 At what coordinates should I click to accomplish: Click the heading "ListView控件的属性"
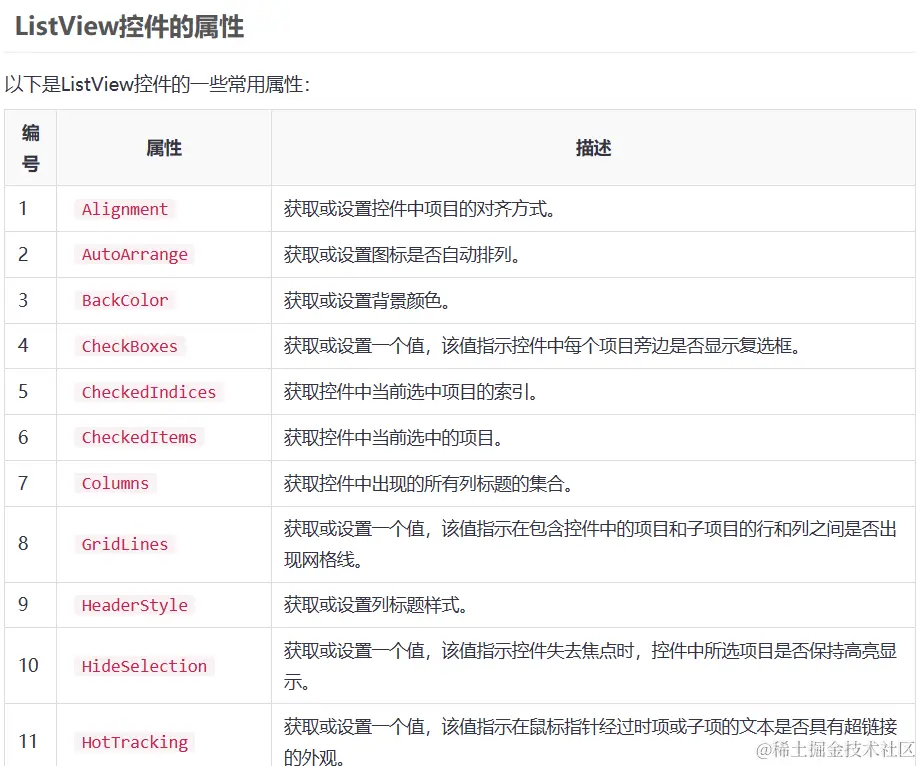[x=129, y=26]
